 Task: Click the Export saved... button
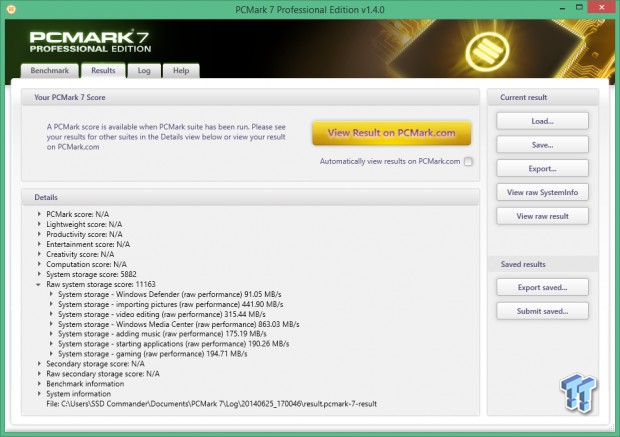(542, 287)
